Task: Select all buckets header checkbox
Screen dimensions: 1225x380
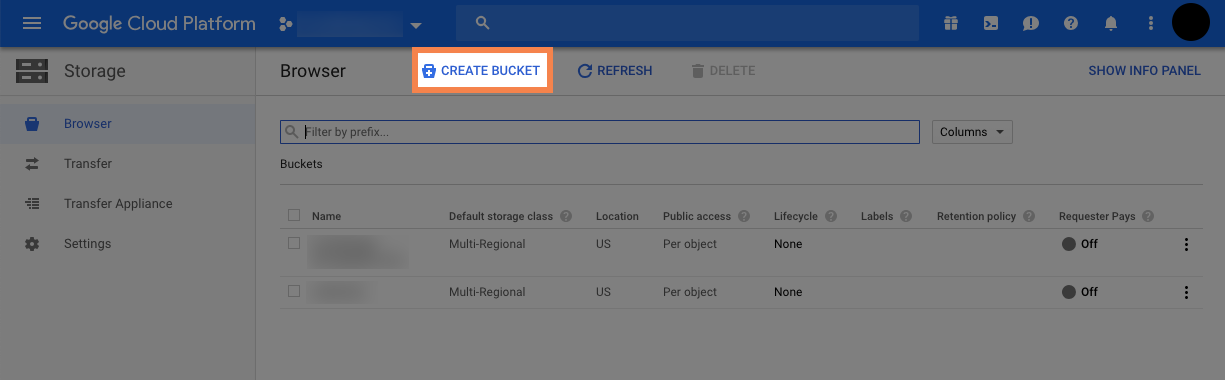Action: (x=294, y=215)
